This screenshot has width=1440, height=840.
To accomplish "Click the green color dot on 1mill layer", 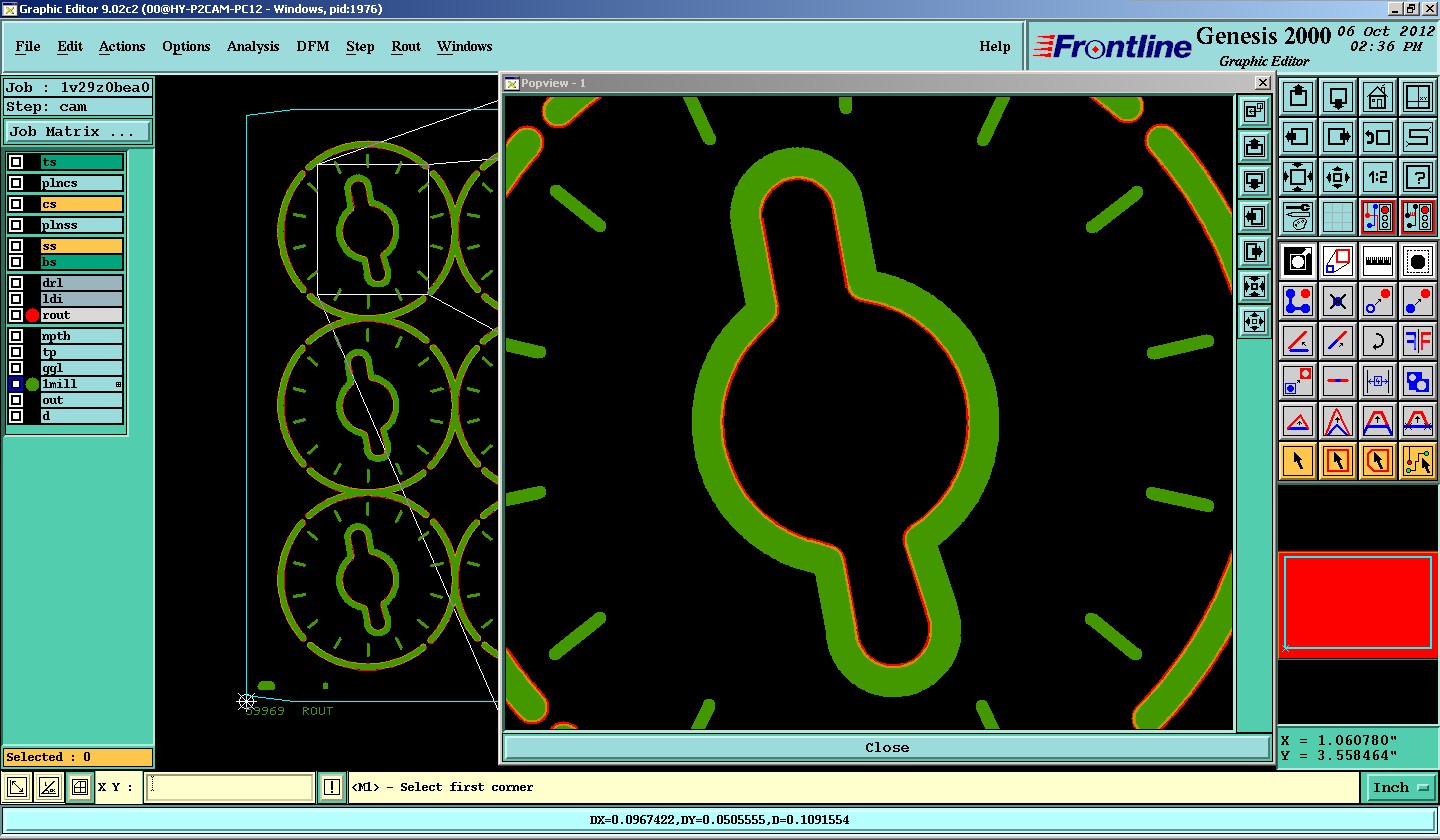I will tap(32, 384).
